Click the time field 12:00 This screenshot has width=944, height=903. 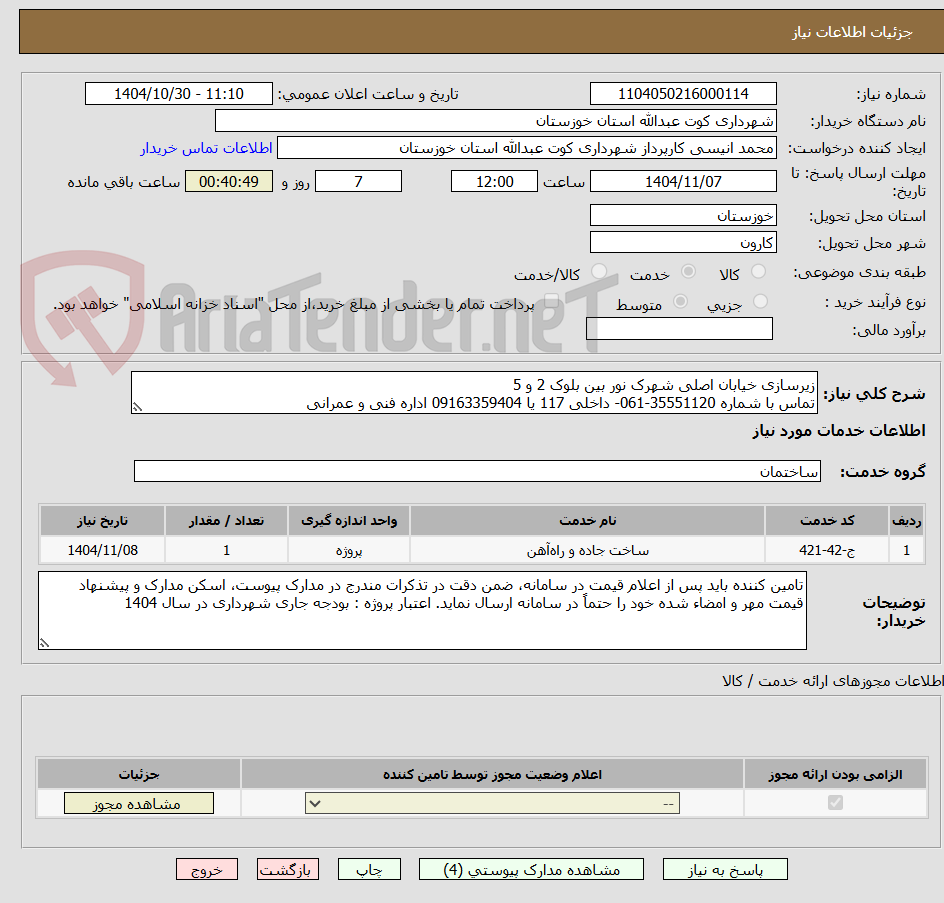(494, 181)
